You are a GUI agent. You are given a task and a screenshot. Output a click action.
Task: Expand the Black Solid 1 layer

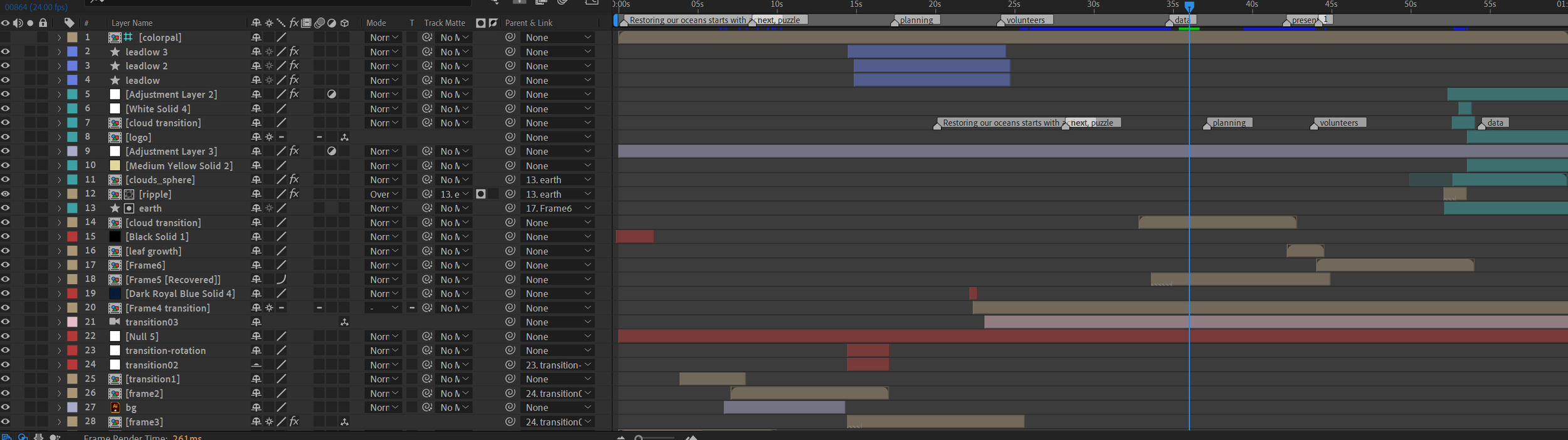pyautogui.click(x=59, y=236)
